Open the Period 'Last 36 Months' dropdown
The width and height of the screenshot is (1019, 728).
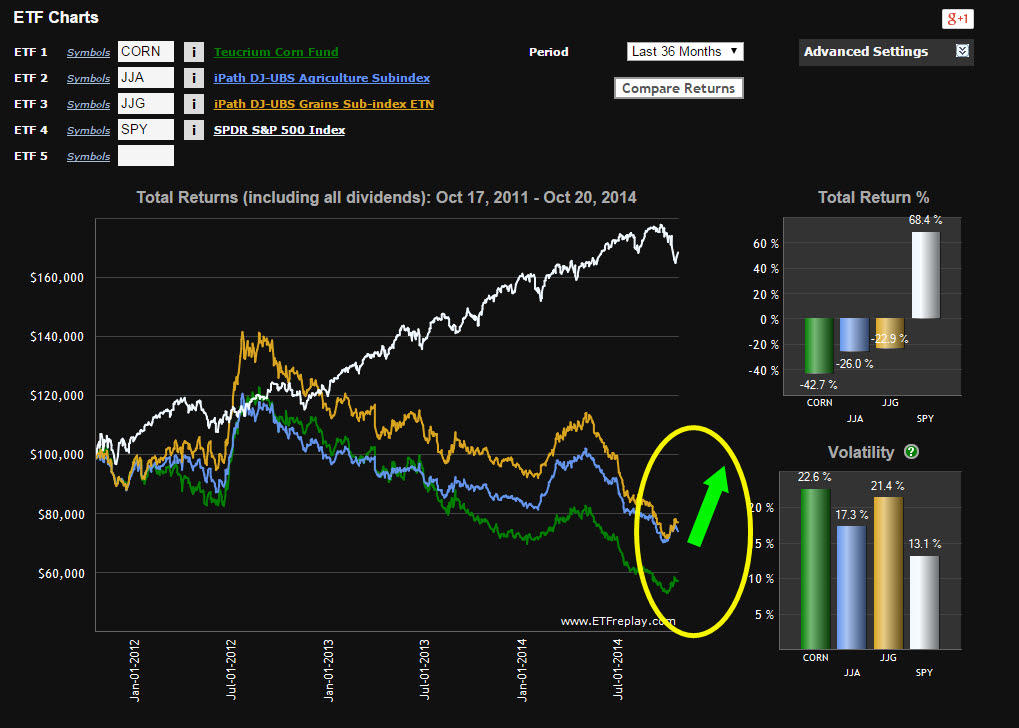(685, 51)
